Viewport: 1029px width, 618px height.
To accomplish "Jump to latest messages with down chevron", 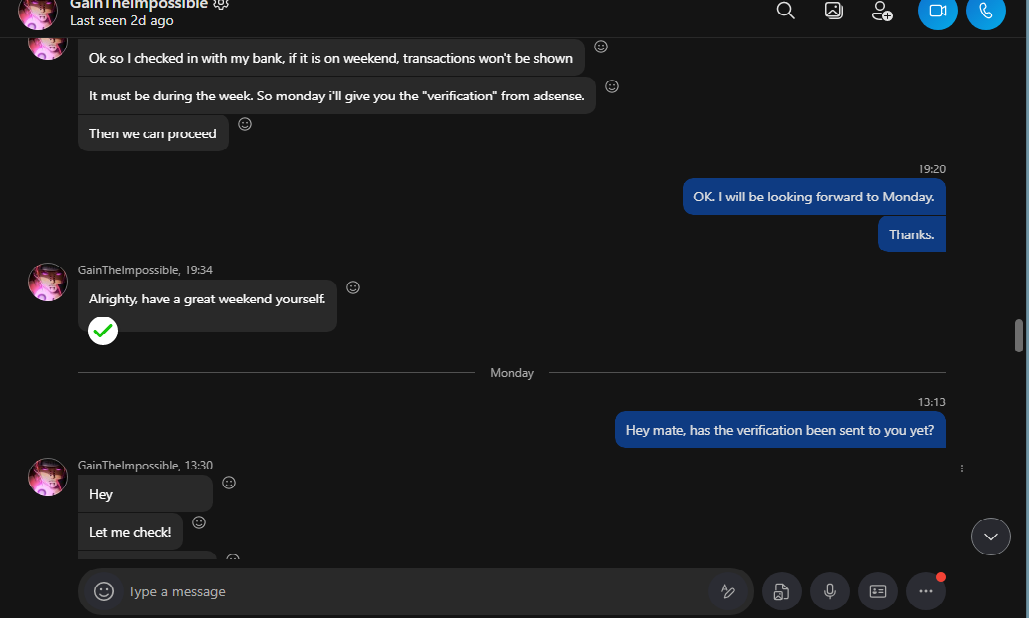I will (990, 537).
